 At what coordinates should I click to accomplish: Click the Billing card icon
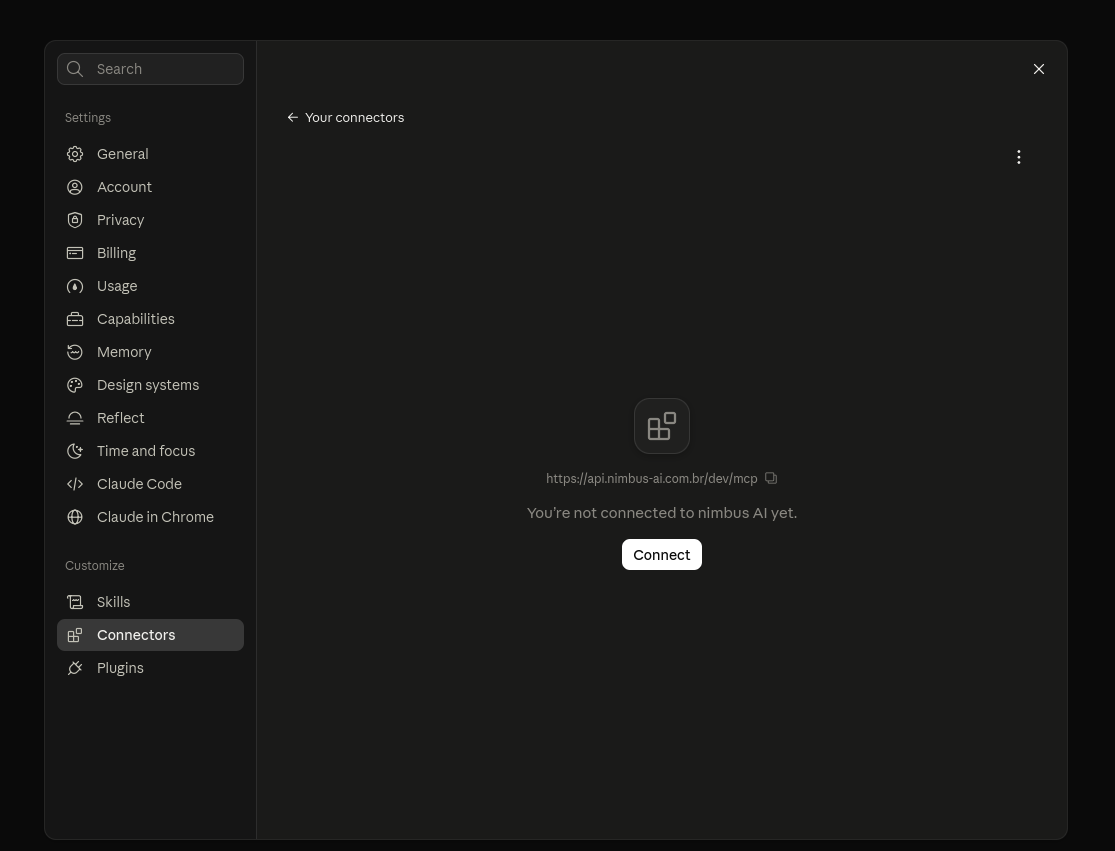pos(75,253)
